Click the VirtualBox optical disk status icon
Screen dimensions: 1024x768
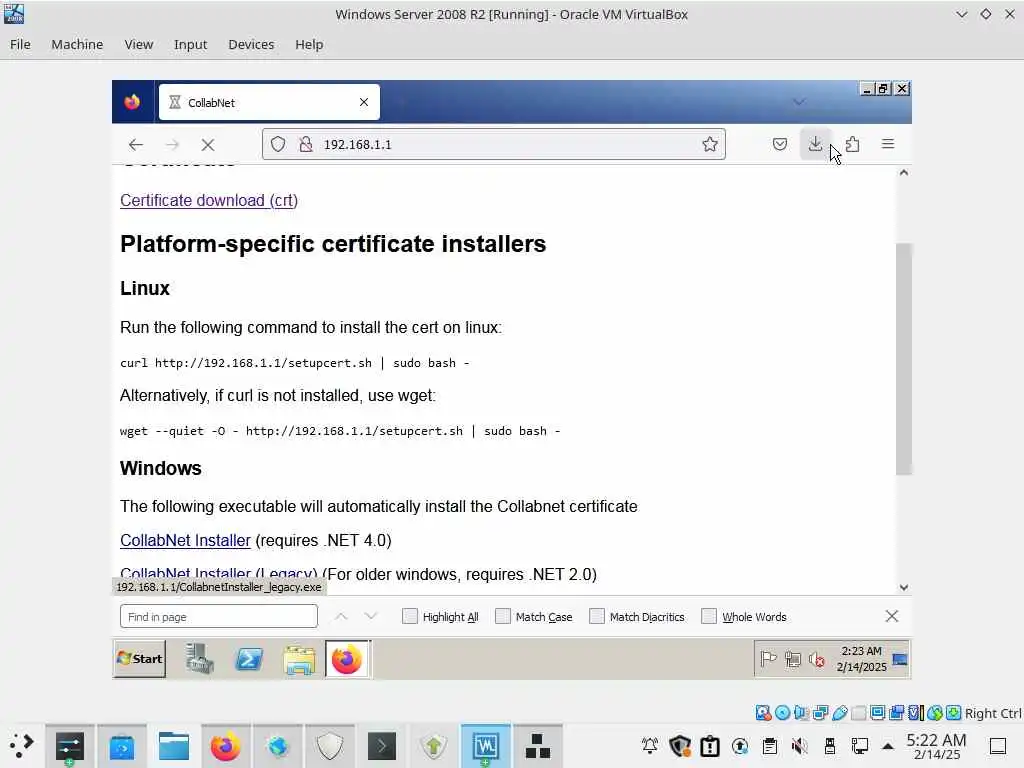click(782, 713)
